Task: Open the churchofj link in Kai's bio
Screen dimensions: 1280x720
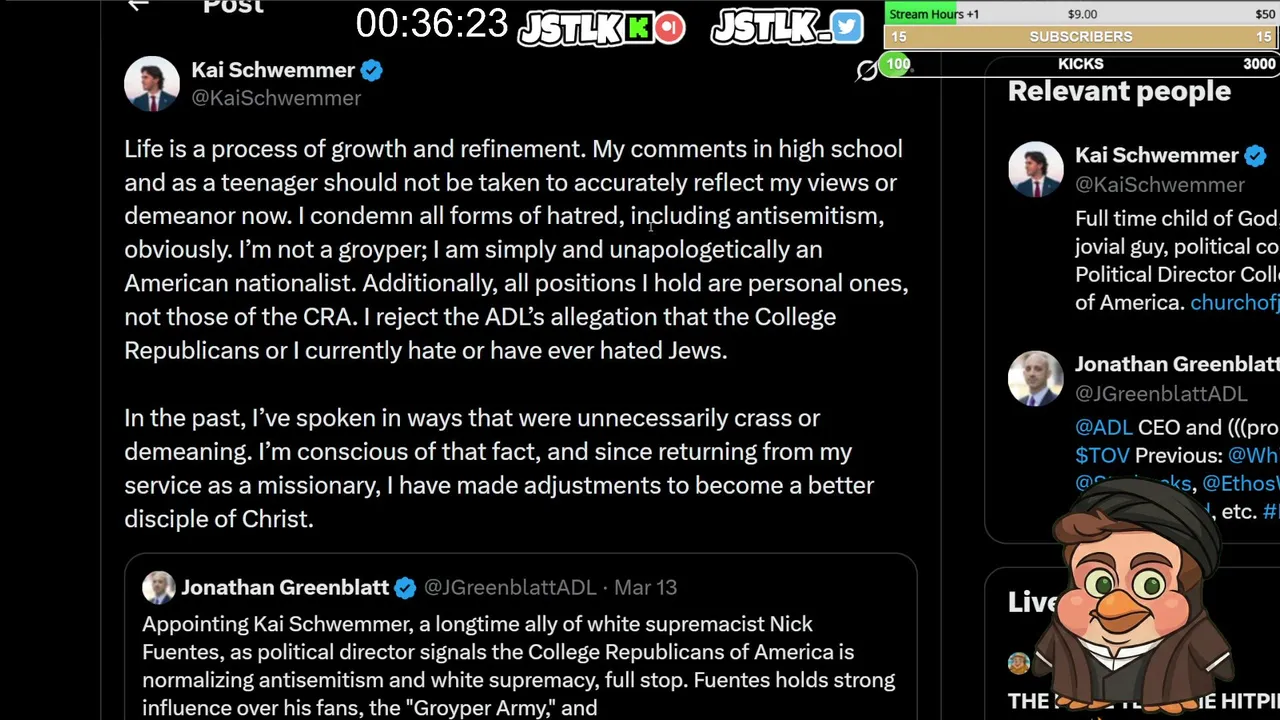Action: click(x=1234, y=302)
